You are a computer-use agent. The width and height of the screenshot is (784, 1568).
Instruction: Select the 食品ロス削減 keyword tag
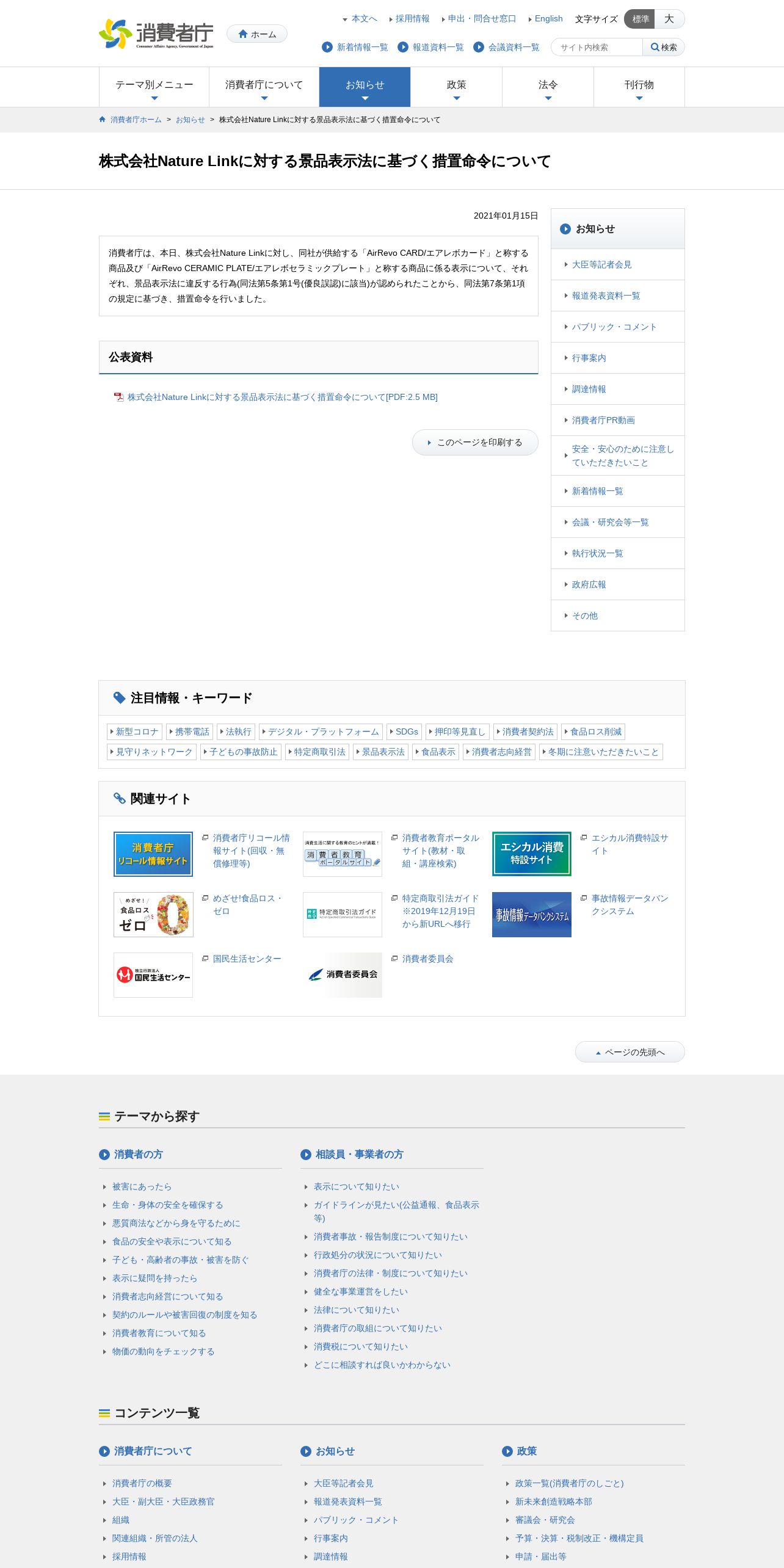click(593, 731)
